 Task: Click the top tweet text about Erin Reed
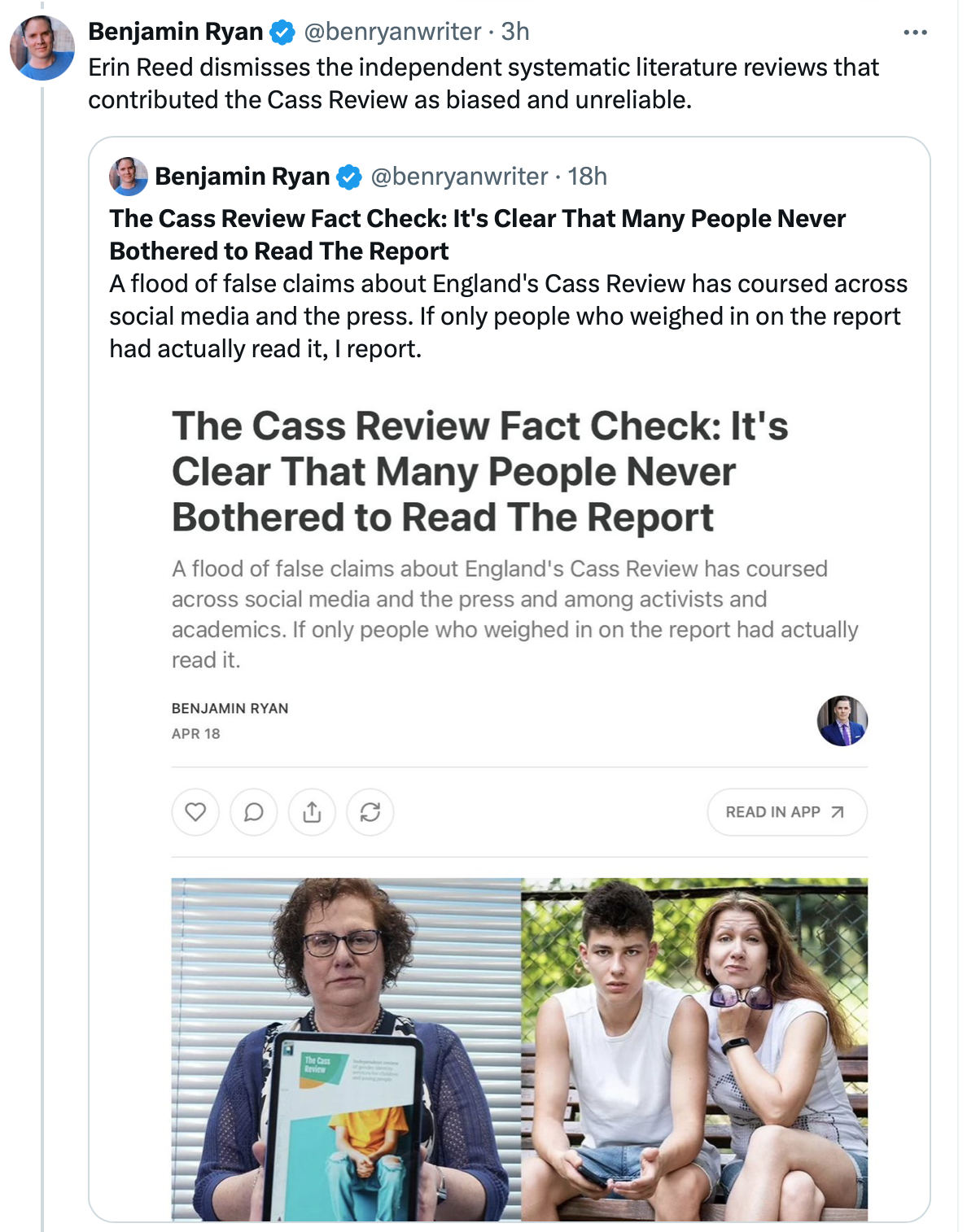(x=483, y=83)
